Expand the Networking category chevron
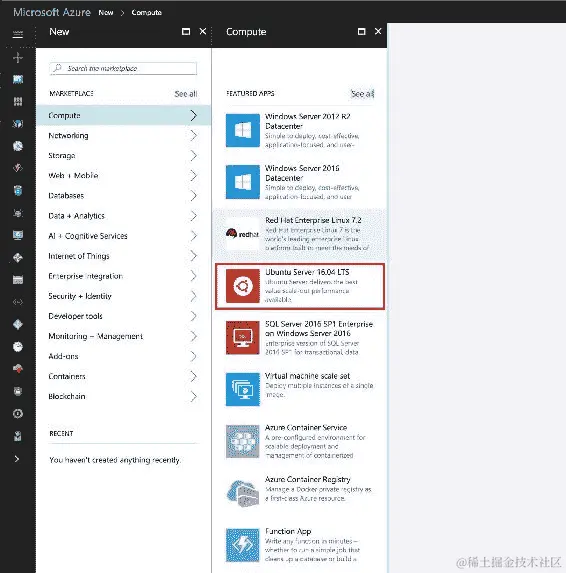The image size is (566, 573). click(x=194, y=136)
